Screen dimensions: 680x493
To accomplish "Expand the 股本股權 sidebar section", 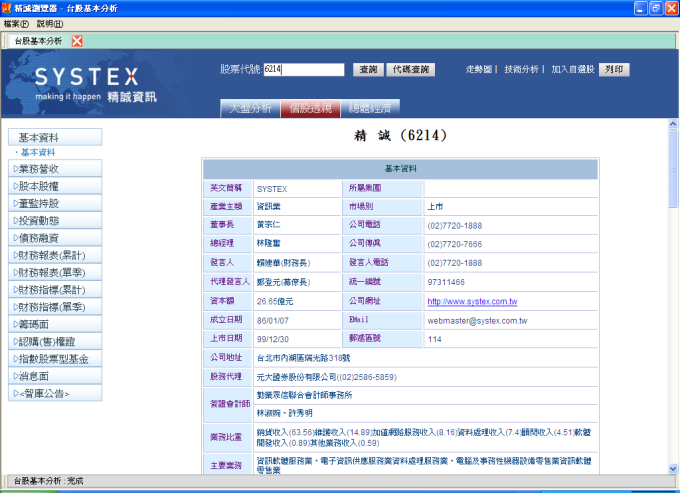I will coord(55,186).
